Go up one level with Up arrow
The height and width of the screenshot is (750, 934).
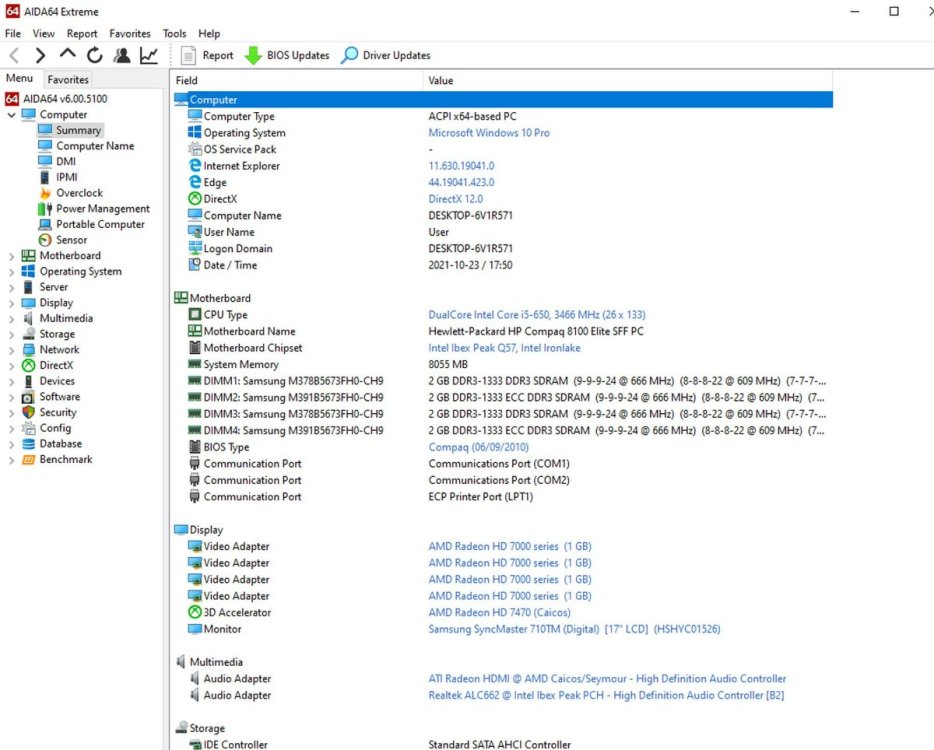[67, 56]
